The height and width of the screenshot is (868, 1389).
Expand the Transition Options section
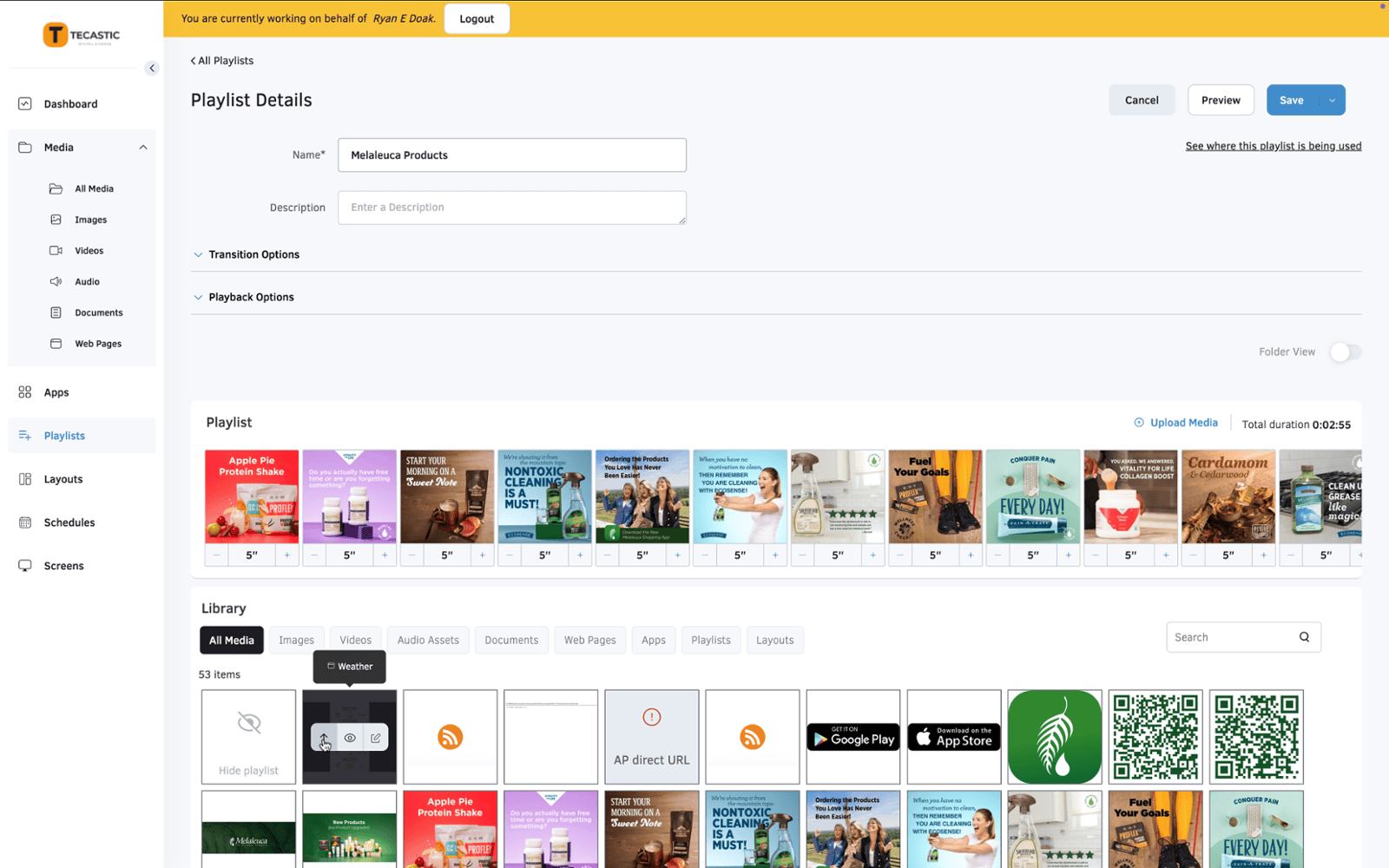coord(253,254)
